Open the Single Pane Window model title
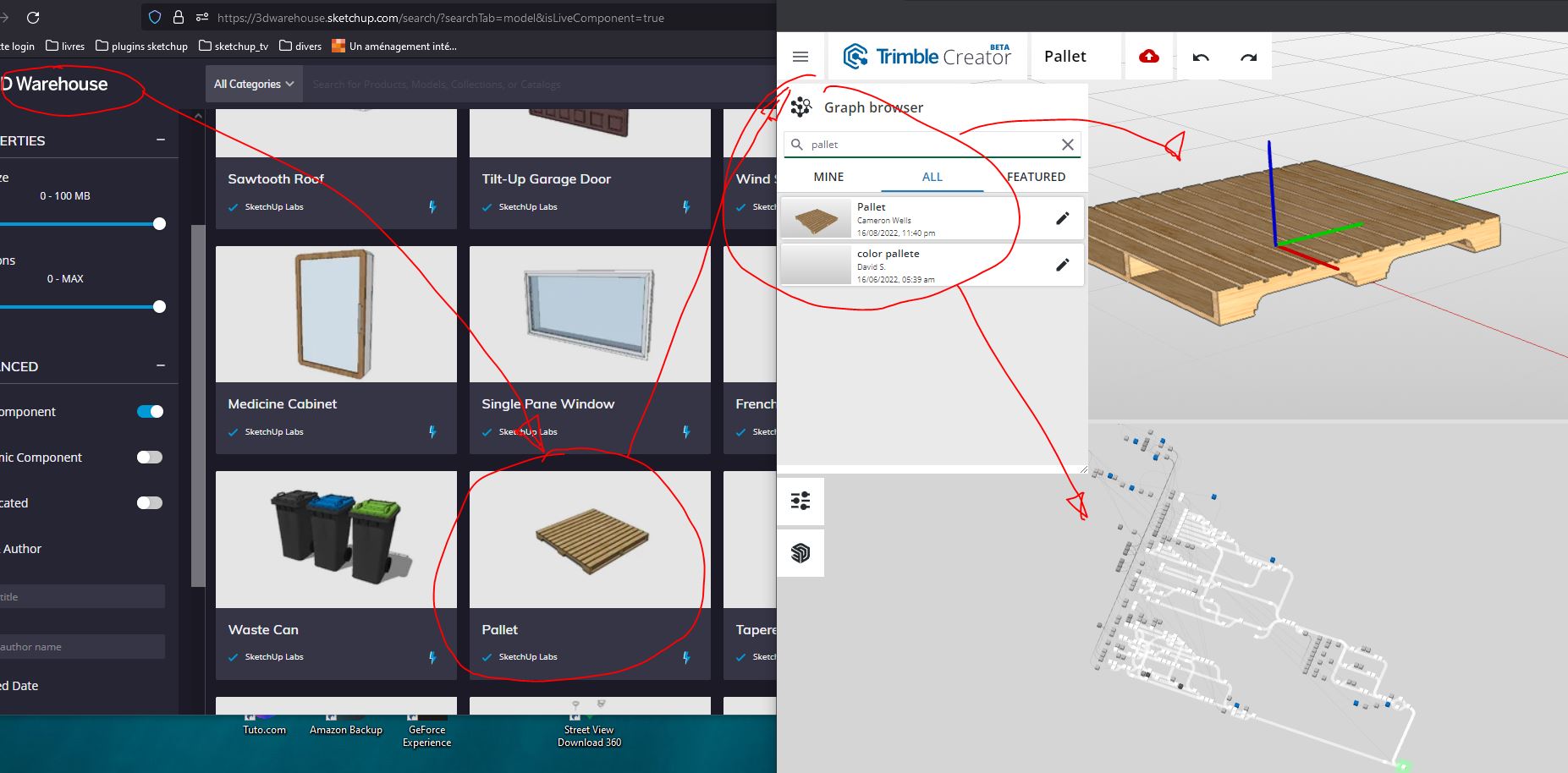 (547, 403)
